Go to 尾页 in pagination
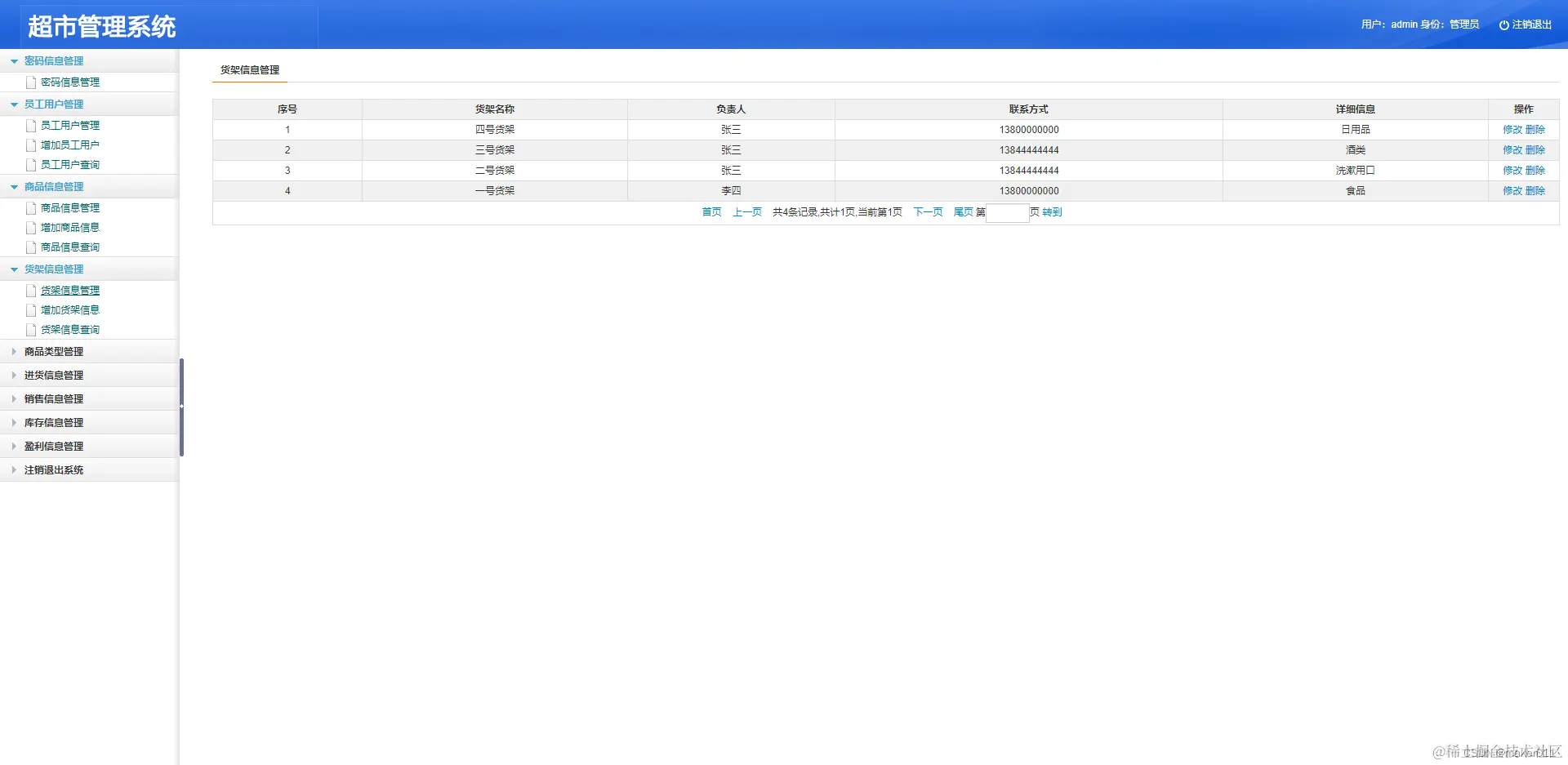 pyautogui.click(x=964, y=212)
